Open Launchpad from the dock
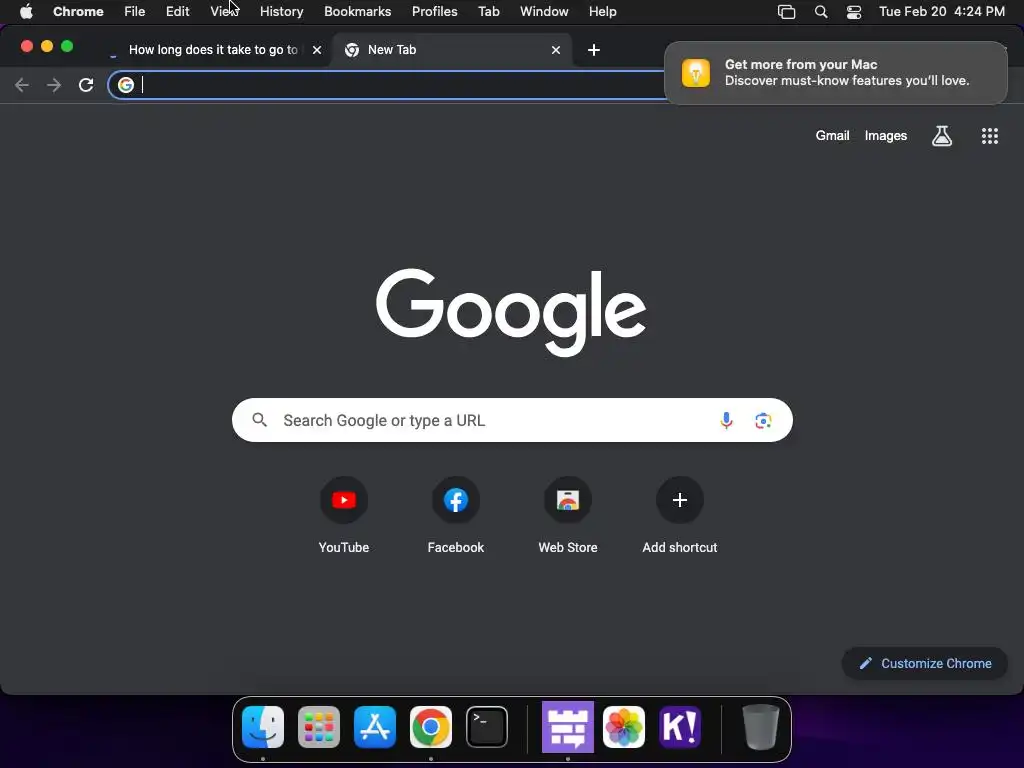The height and width of the screenshot is (768, 1024). click(319, 727)
